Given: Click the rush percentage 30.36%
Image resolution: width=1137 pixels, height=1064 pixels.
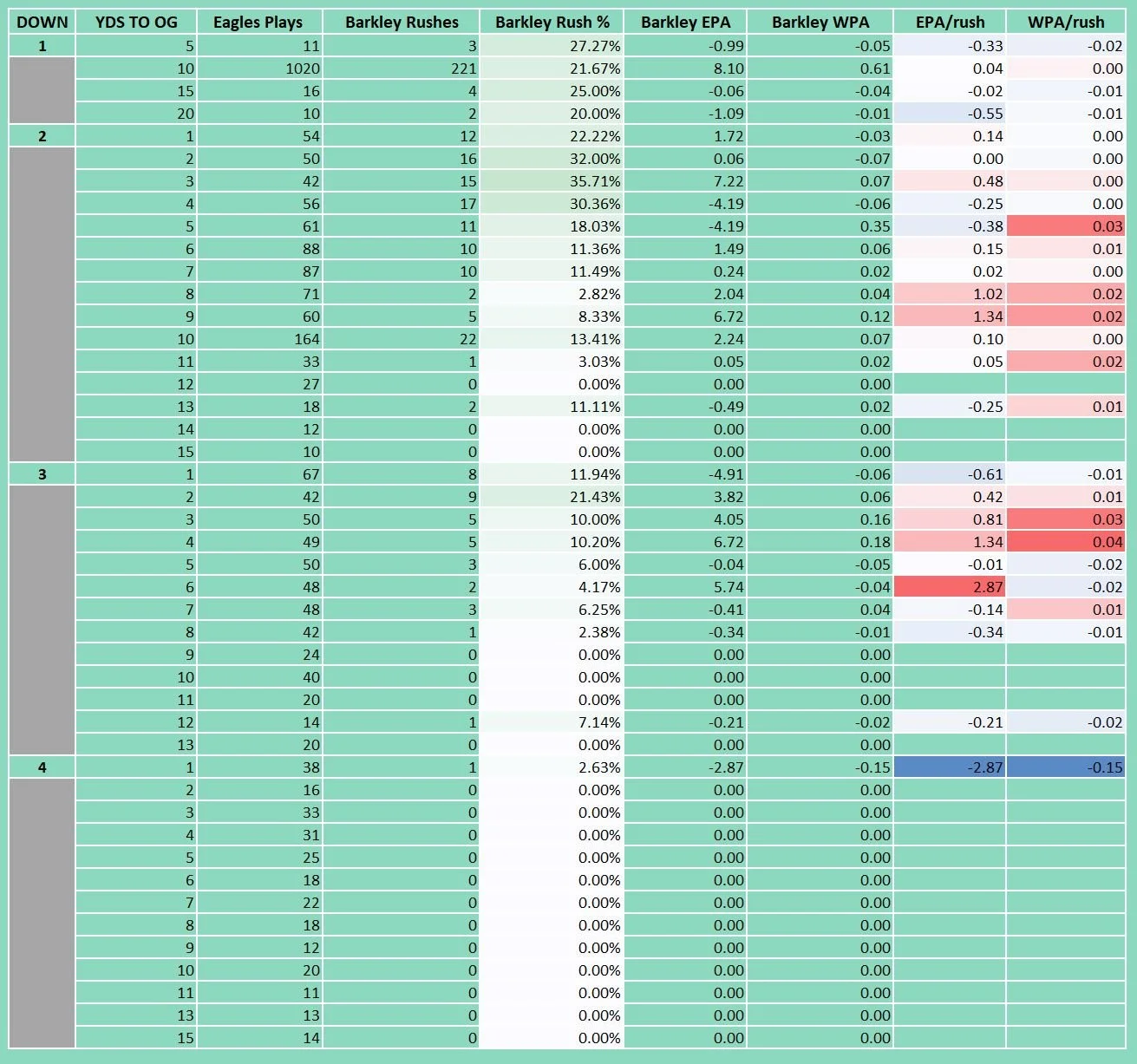Looking at the screenshot, I should tap(552, 204).
